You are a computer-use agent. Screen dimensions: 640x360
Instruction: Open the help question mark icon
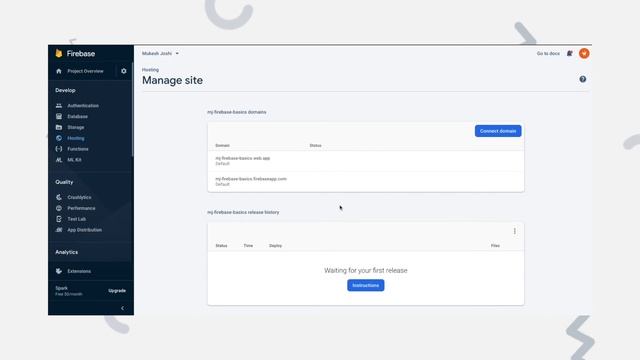point(583,79)
